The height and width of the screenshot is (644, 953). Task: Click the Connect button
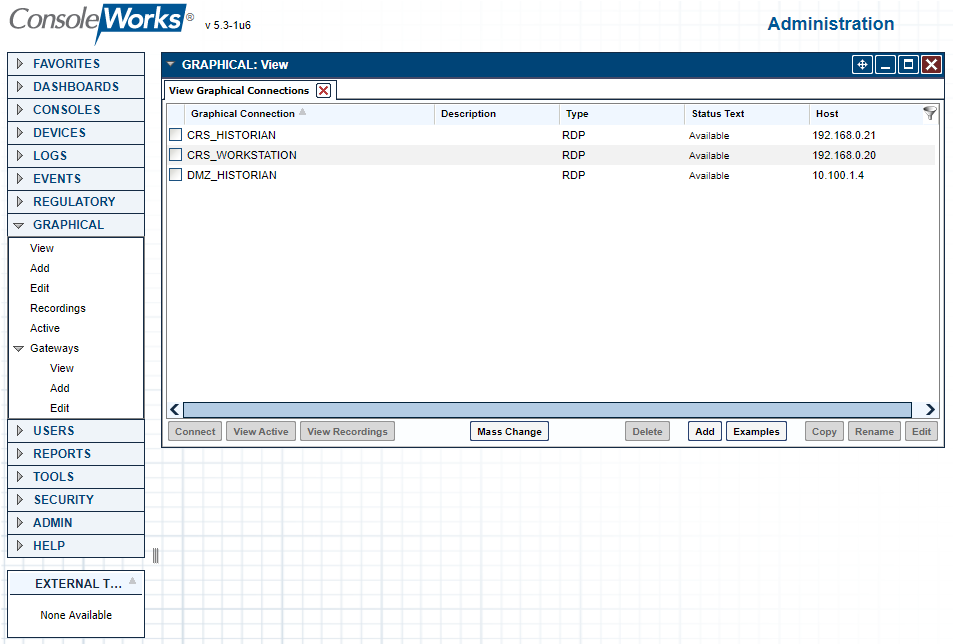coord(195,431)
